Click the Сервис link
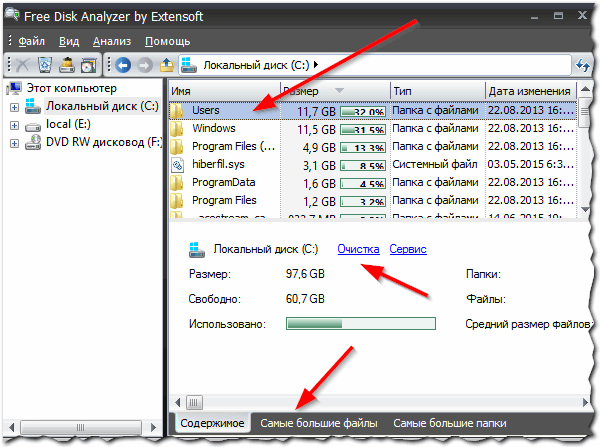Image resolution: width=600 pixels, height=447 pixels. (x=408, y=249)
